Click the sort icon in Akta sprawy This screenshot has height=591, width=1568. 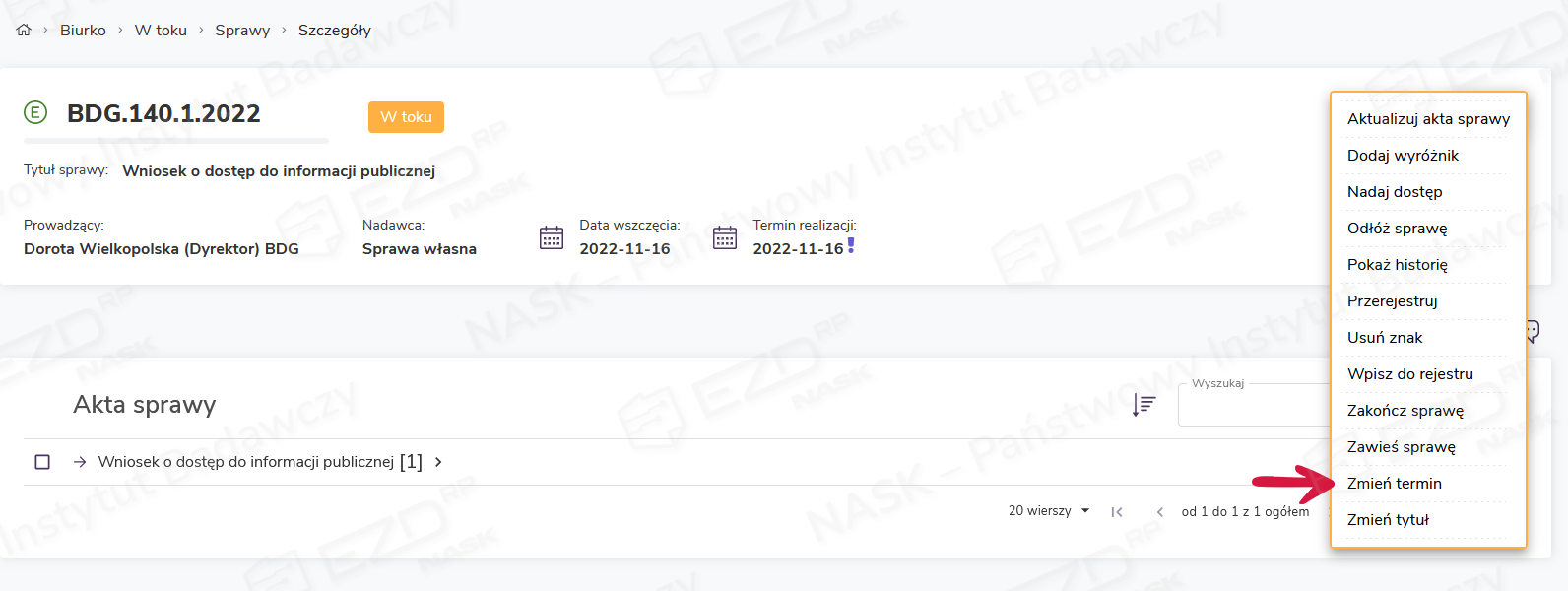[x=1143, y=404]
